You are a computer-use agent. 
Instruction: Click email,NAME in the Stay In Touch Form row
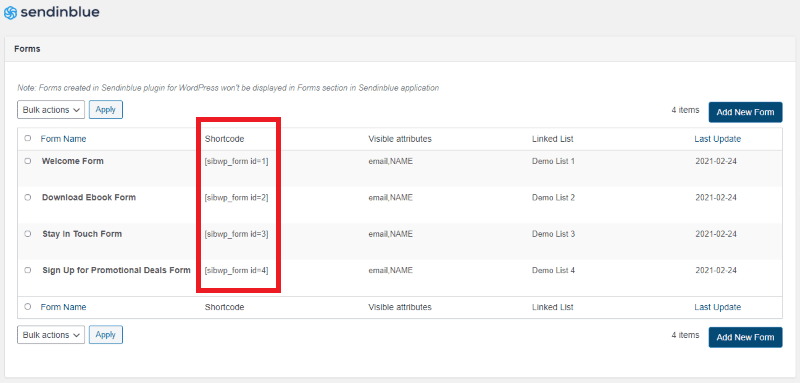click(x=390, y=234)
